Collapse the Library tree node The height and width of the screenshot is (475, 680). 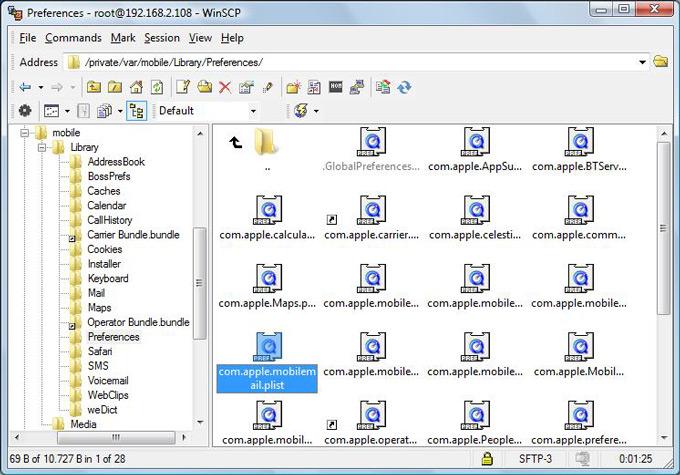point(42,147)
